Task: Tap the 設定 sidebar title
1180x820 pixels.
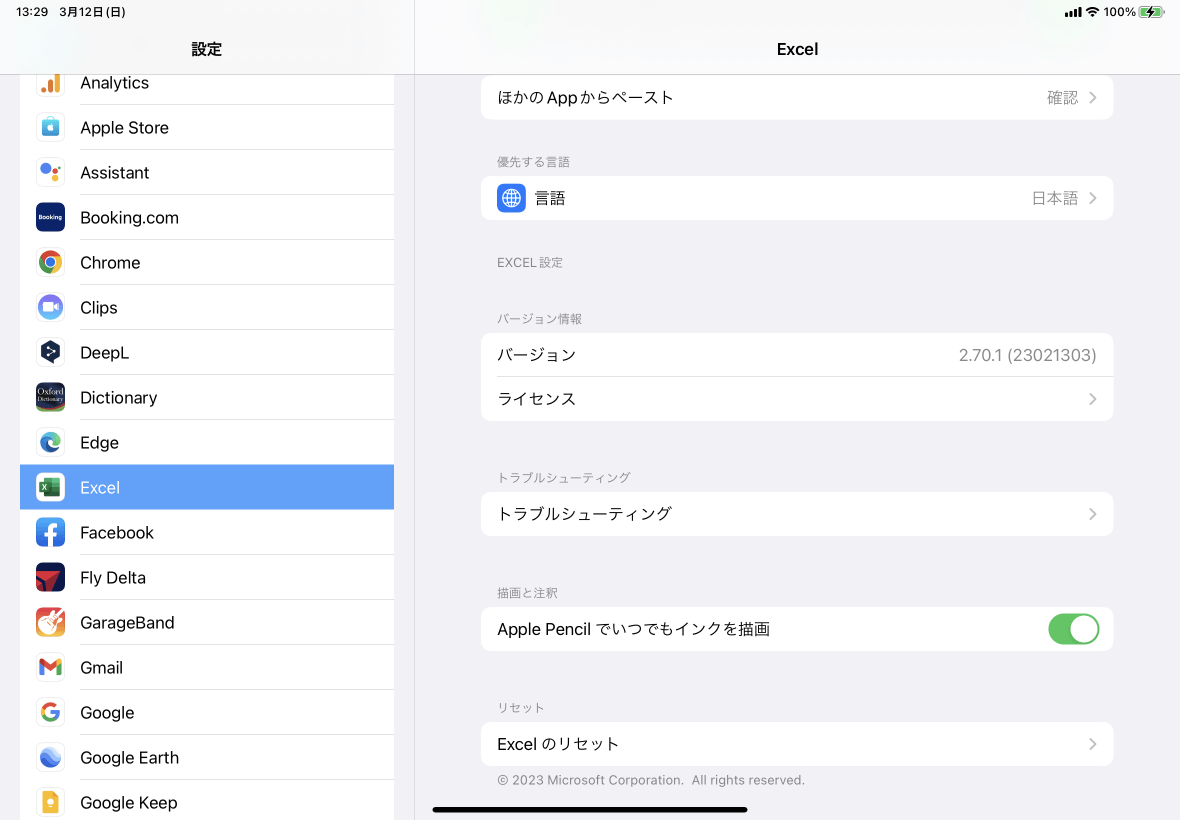Action: point(206,49)
